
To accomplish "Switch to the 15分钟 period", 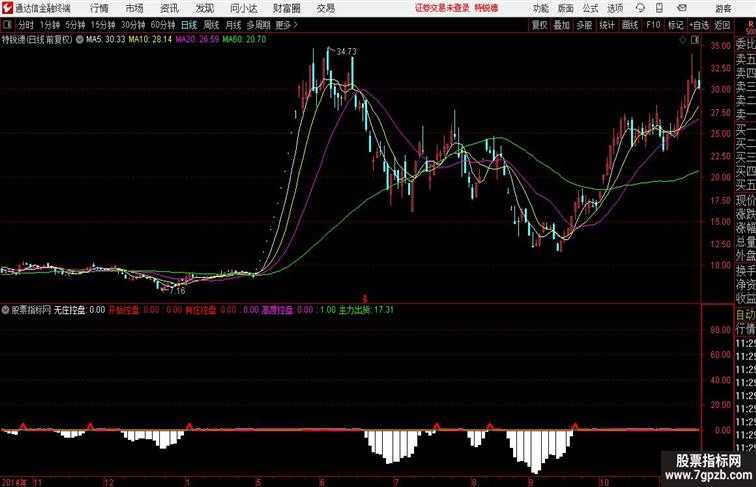I will point(103,25).
